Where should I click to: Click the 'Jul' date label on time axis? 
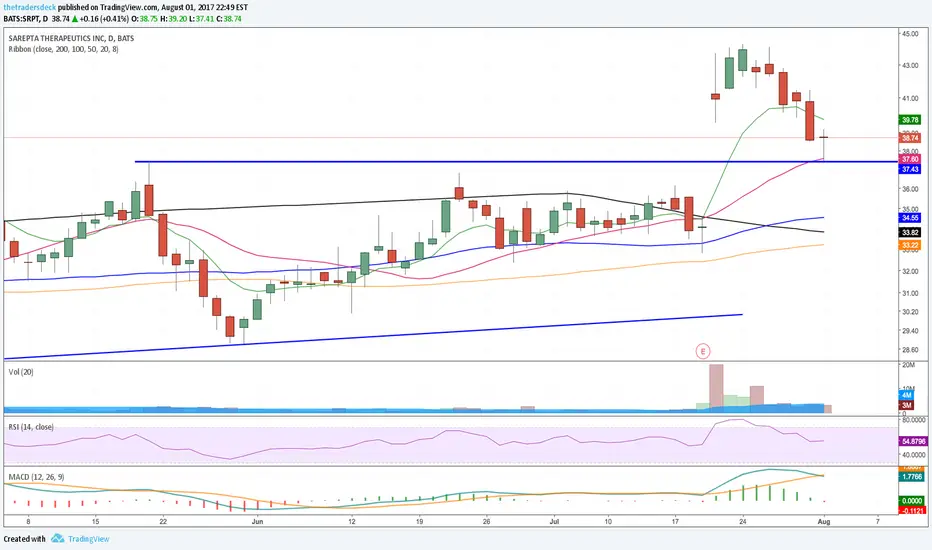[555, 521]
